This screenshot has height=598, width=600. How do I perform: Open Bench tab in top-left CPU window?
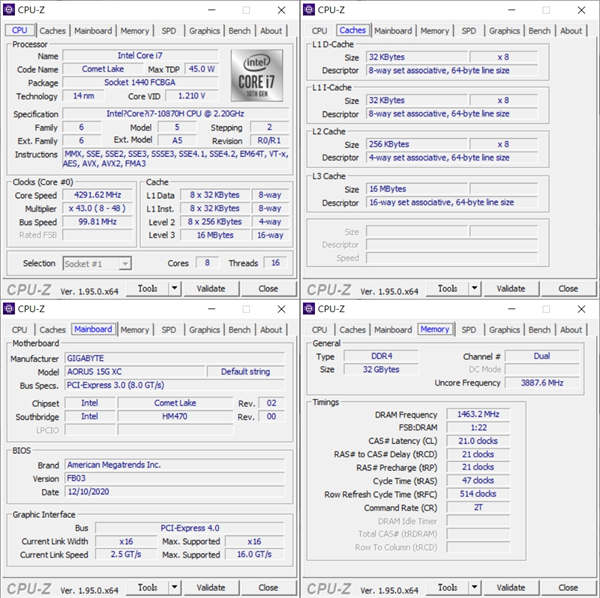(x=240, y=31)
